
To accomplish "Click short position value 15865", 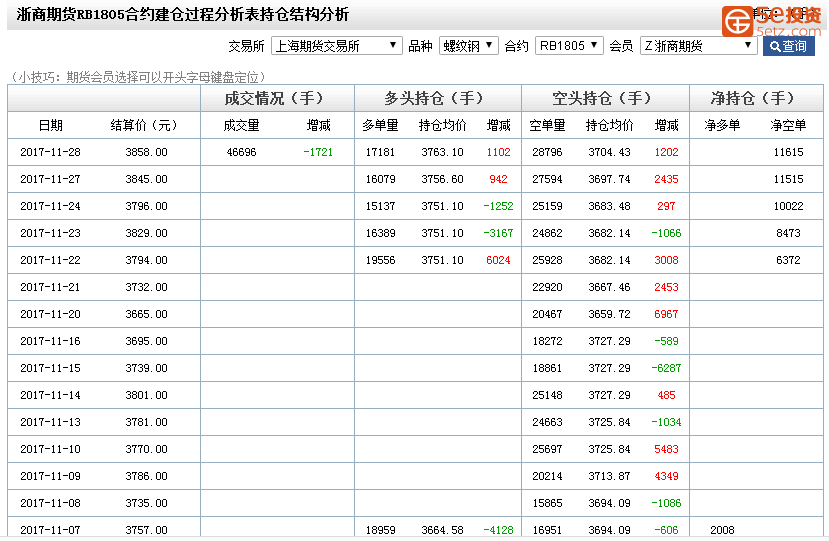I will (547, 503).
